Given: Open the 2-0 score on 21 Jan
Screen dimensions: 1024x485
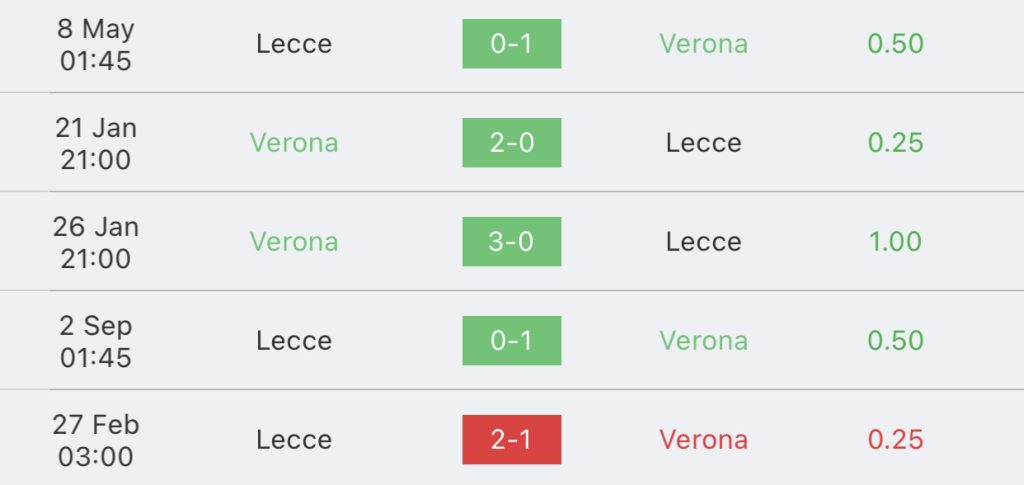Looking at the screenshot, I should click(511, 143).
